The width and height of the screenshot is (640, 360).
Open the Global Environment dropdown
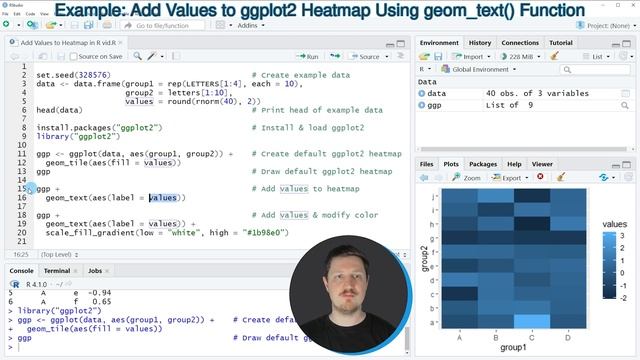coord(479,69)
